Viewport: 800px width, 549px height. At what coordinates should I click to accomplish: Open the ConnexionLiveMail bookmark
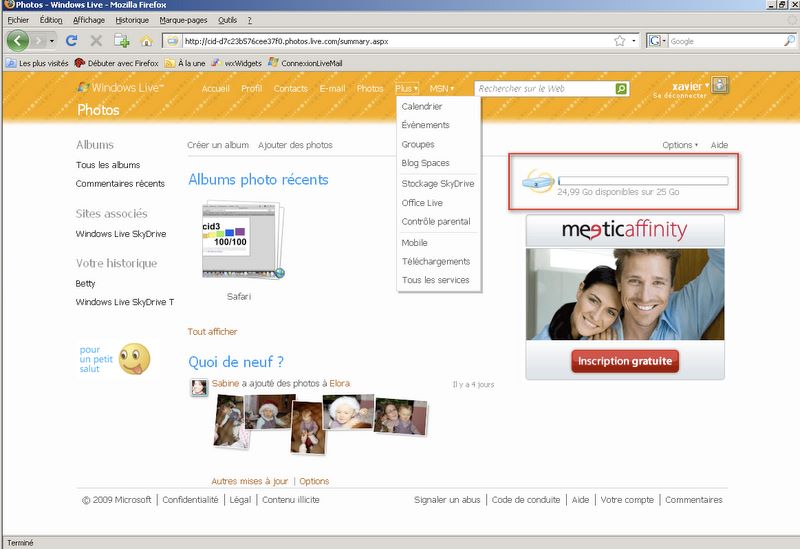tap(305, 63)
